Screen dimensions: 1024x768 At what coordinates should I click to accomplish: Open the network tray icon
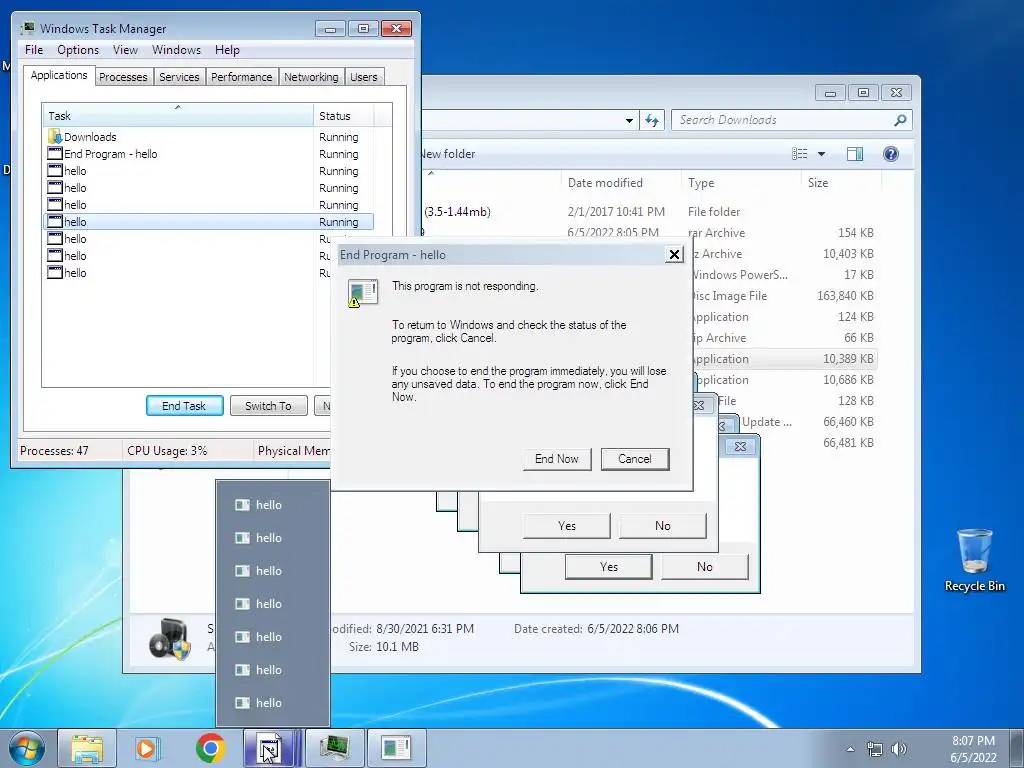point(874,749)
